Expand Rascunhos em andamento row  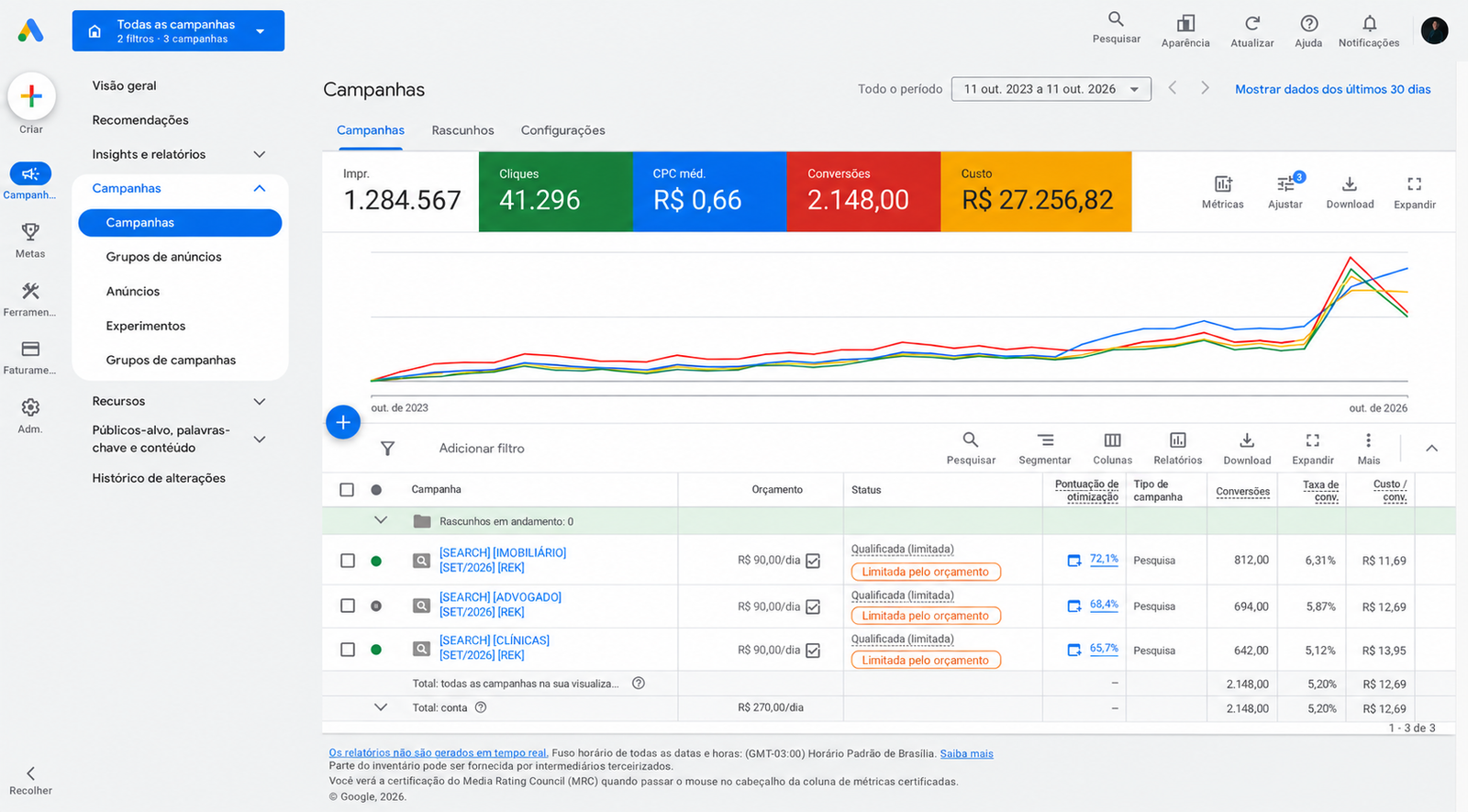tap(381, 520)
